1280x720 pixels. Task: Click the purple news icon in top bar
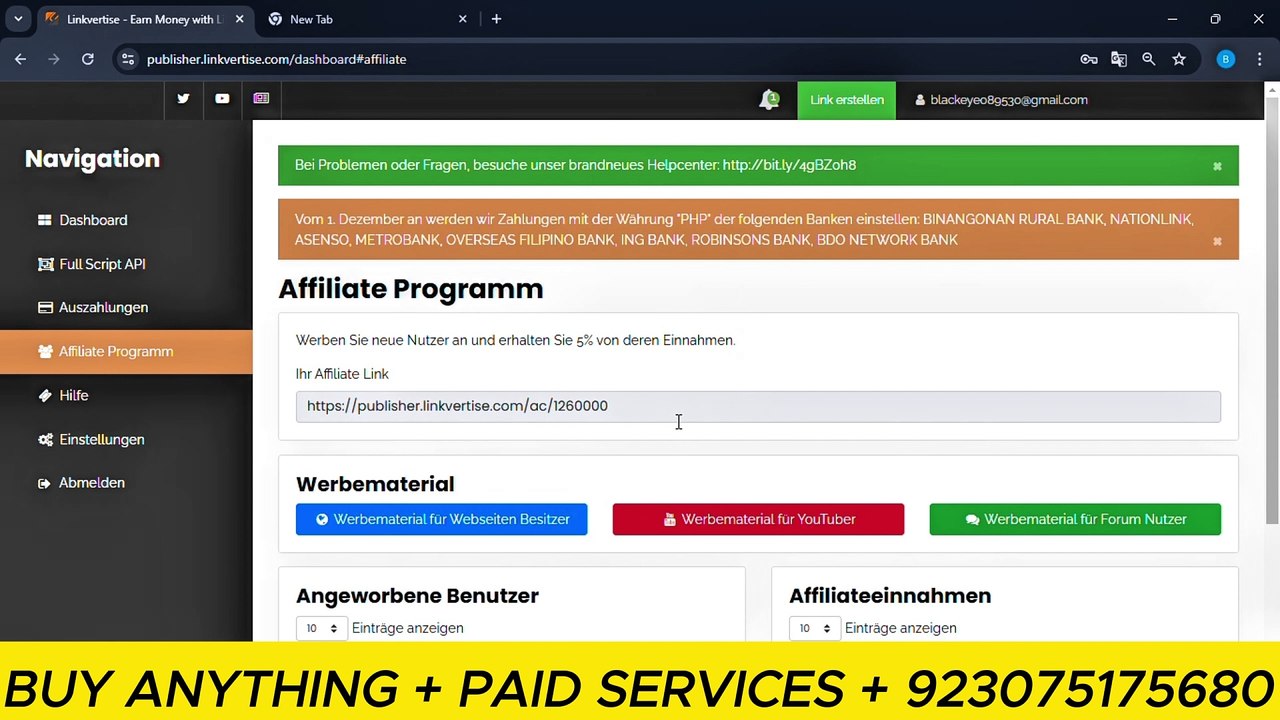[x=261, y=99]
